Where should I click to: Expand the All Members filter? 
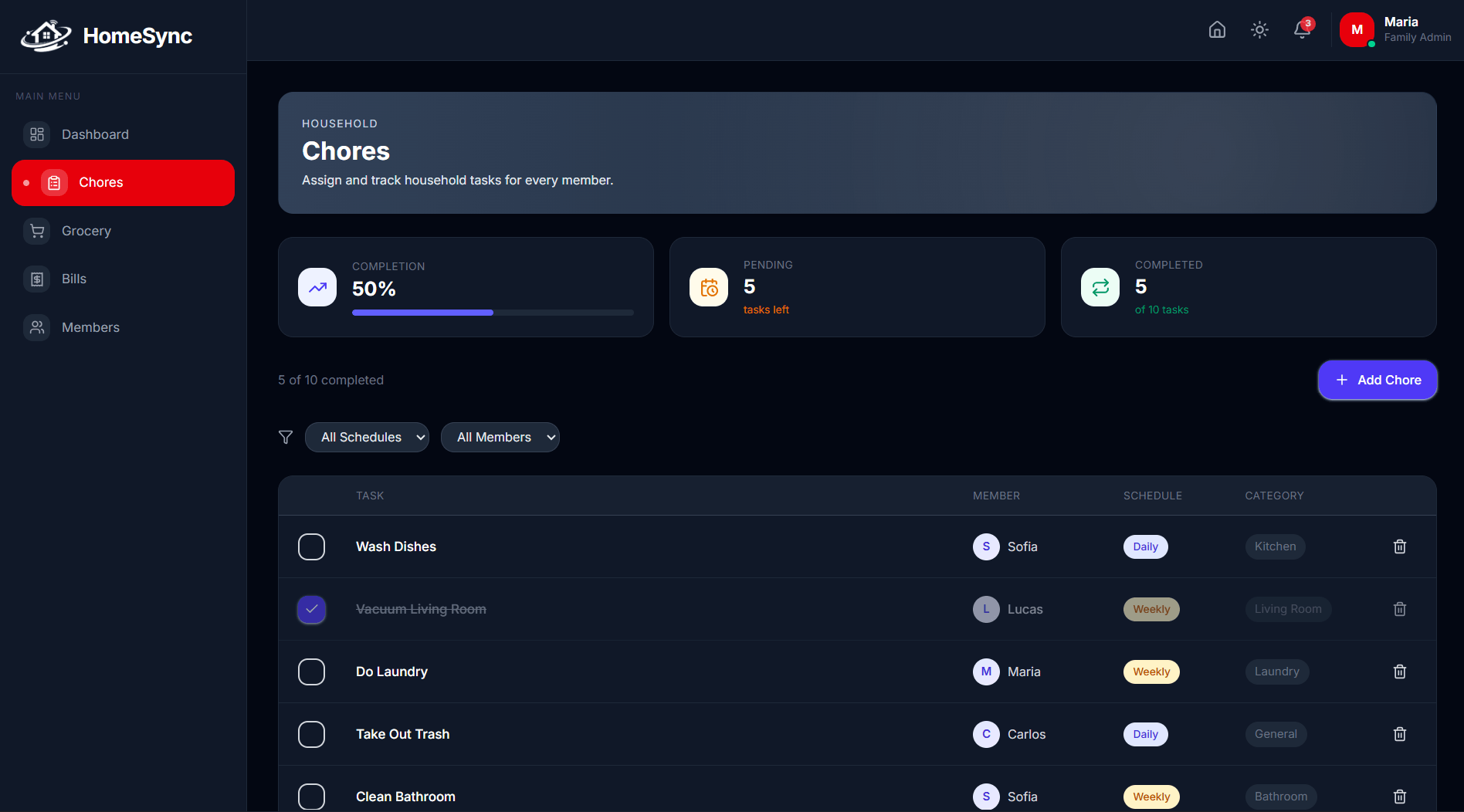click(x=500, y=437)
